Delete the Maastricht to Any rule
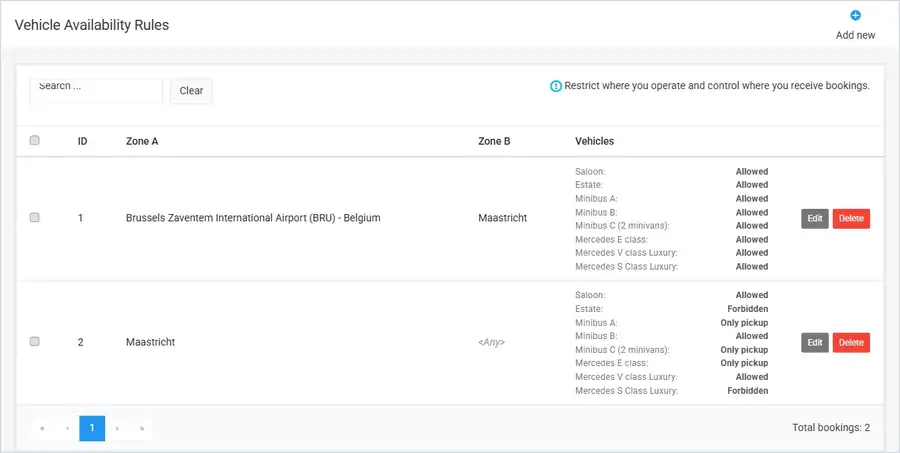The width and height of the screenshot is (900, 453). 851,342
